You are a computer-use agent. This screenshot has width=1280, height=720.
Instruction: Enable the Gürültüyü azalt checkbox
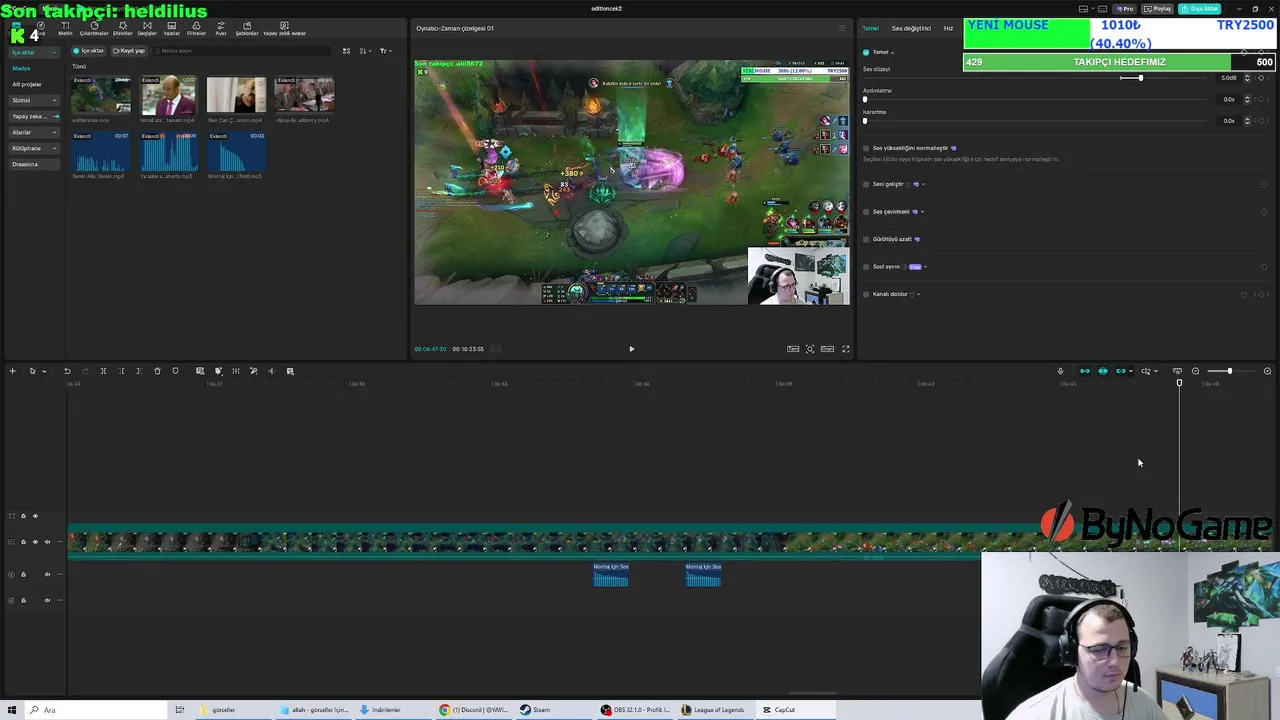[x=866, y=239]
